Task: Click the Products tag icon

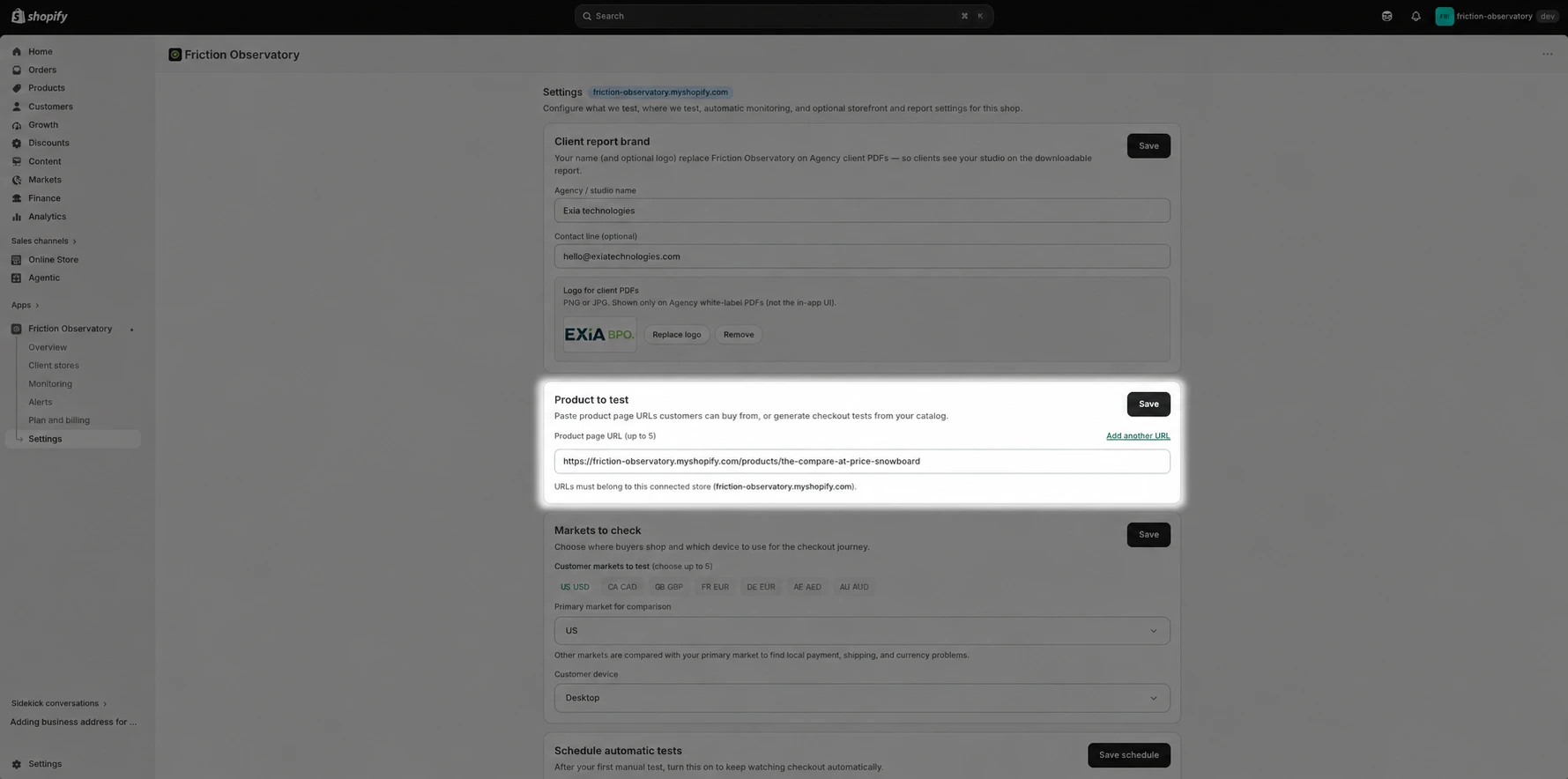Action: point(17,88)
